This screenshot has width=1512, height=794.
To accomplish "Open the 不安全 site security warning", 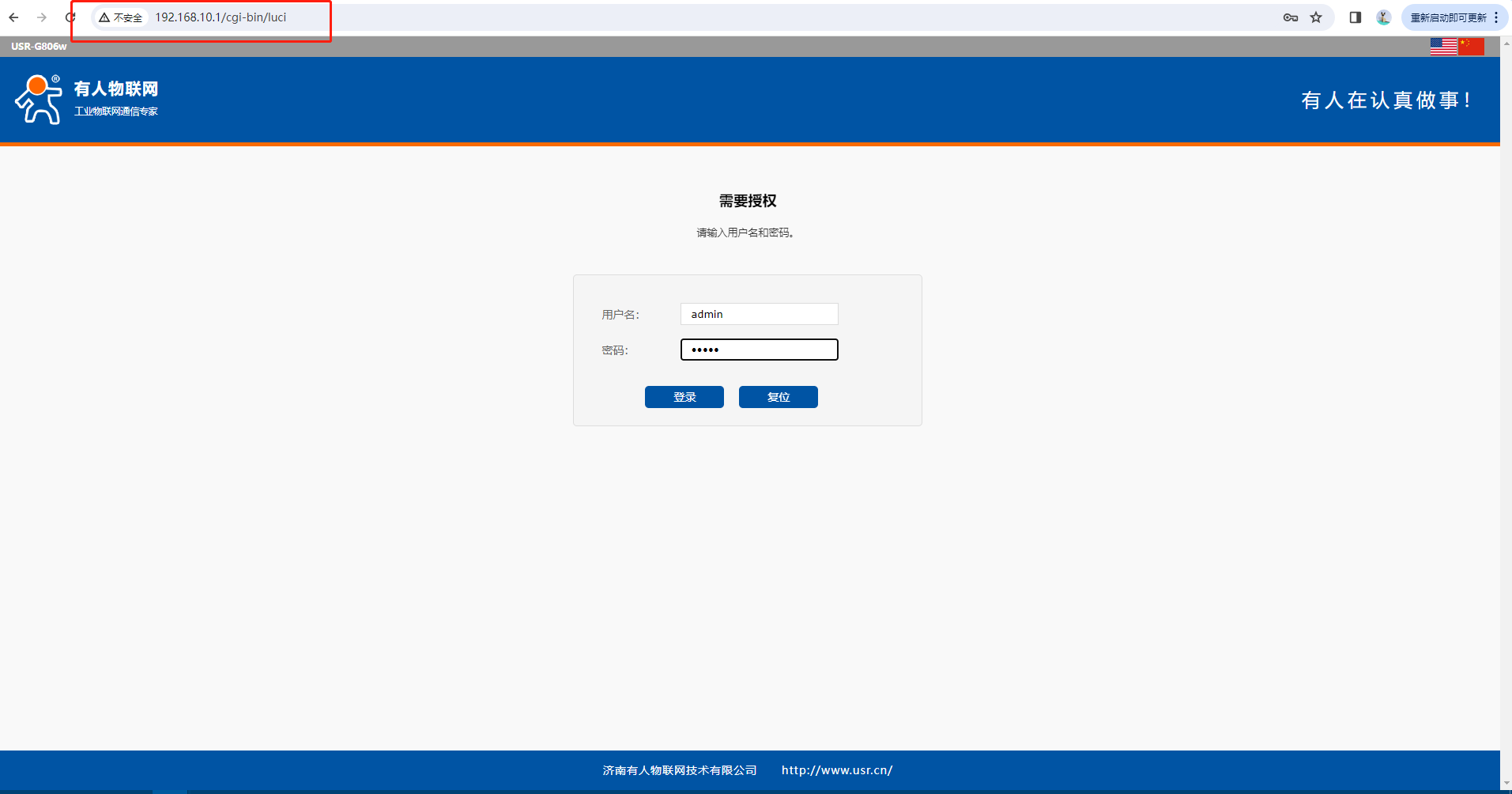I will pyautogui.click(x=121, y=17).
